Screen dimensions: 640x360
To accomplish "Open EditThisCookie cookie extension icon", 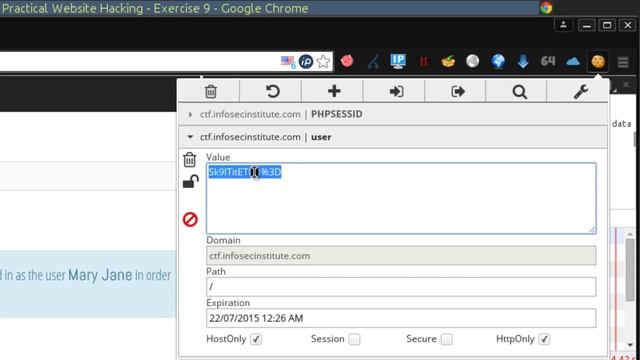I will click(x=598, y=62).
